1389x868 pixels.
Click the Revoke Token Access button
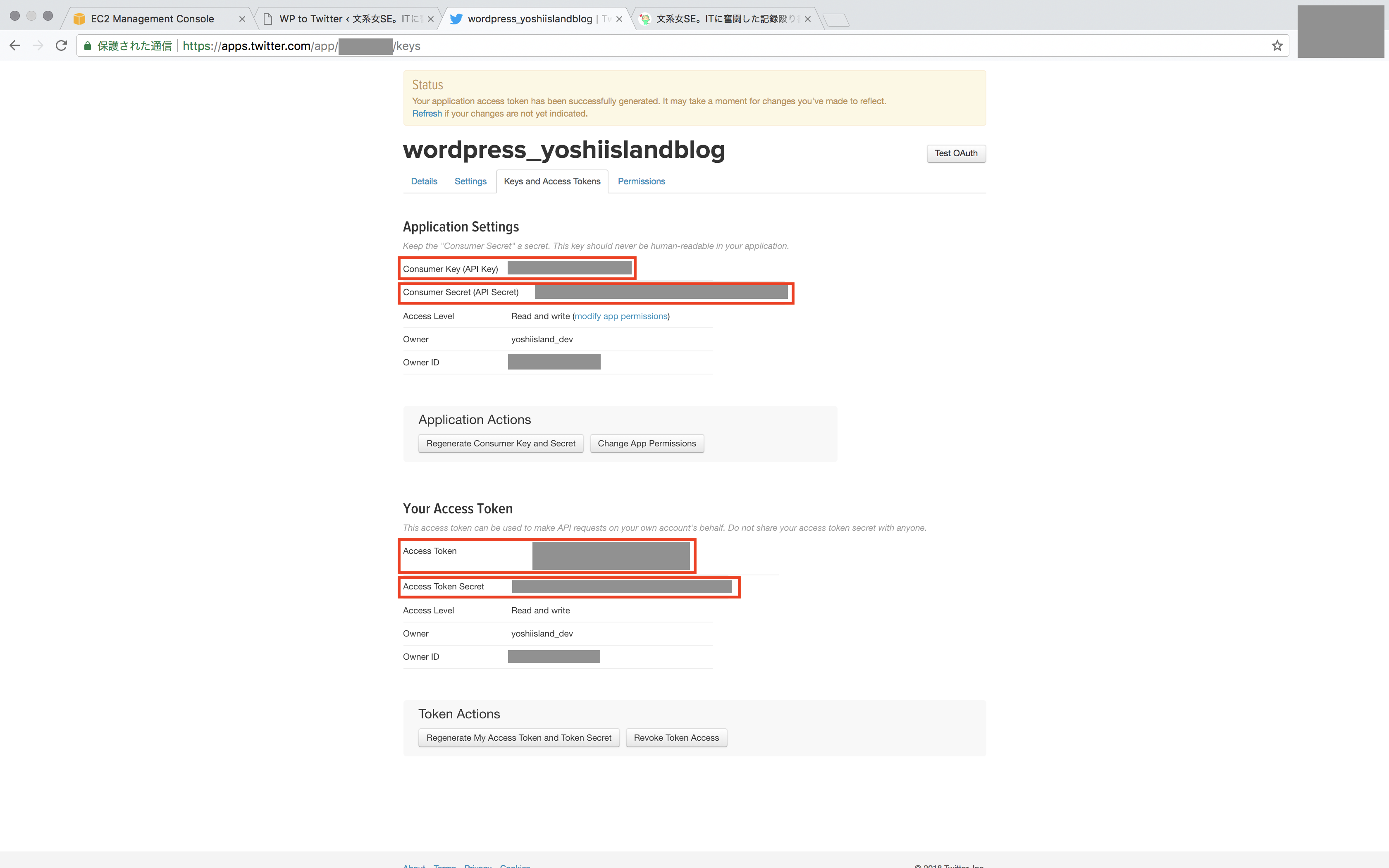coord(676,738)
